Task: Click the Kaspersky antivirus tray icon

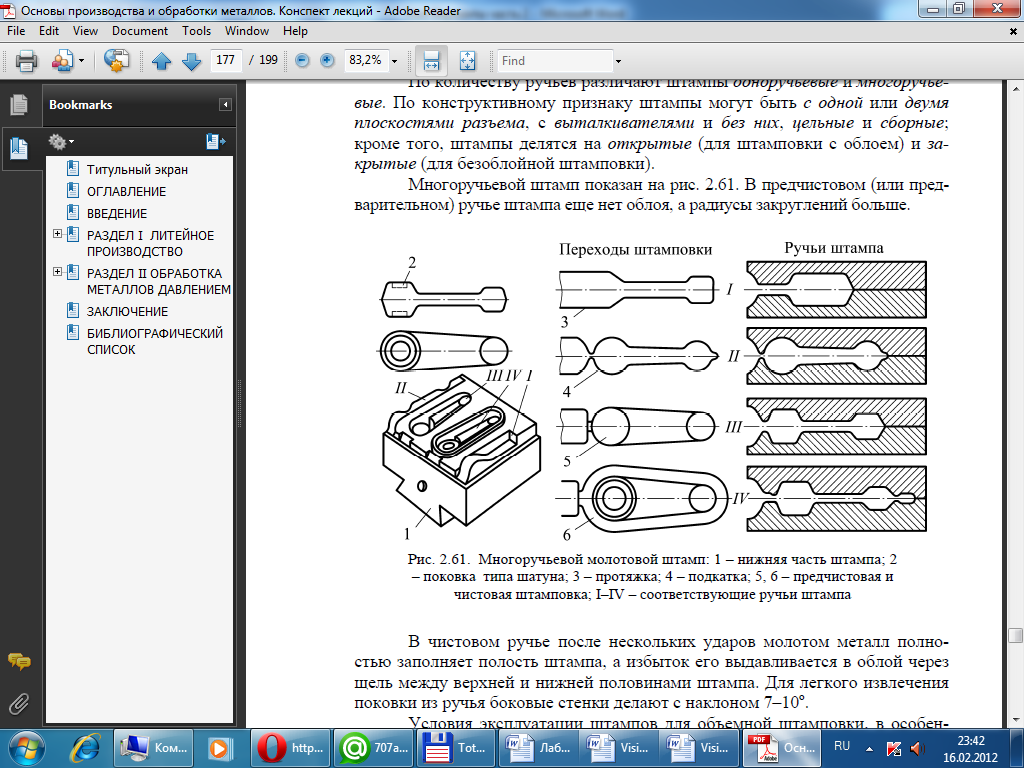Action: pos(894,748)
